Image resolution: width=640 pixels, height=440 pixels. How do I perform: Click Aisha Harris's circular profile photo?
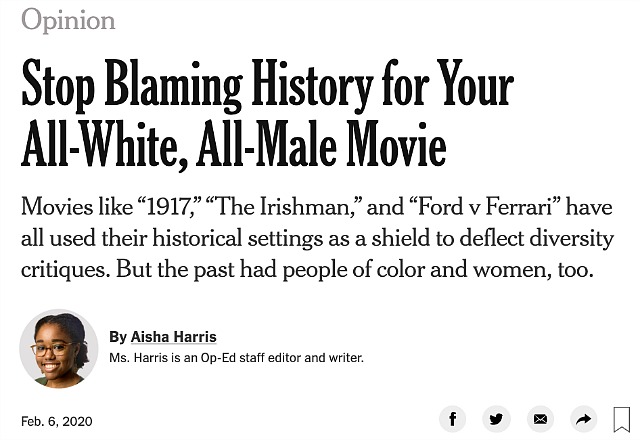click(59, 349)
